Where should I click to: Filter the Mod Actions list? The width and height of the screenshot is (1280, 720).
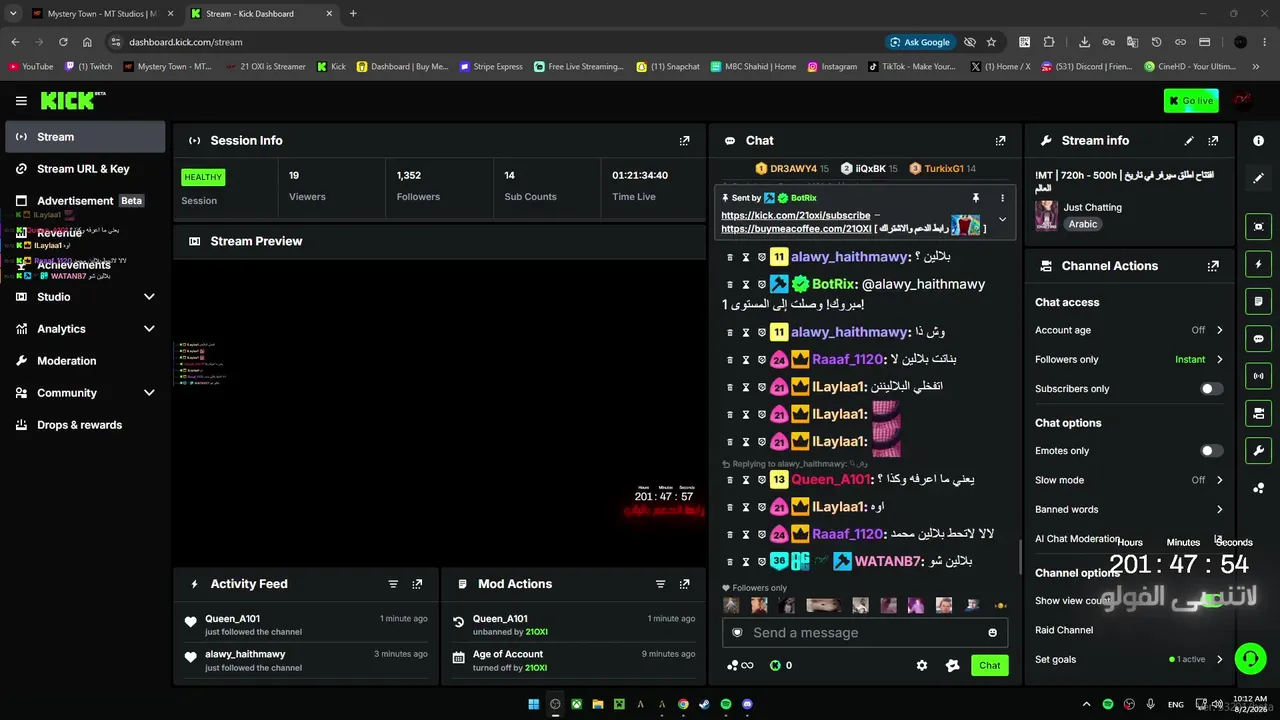pyautogui.click(x=660, y=584)
